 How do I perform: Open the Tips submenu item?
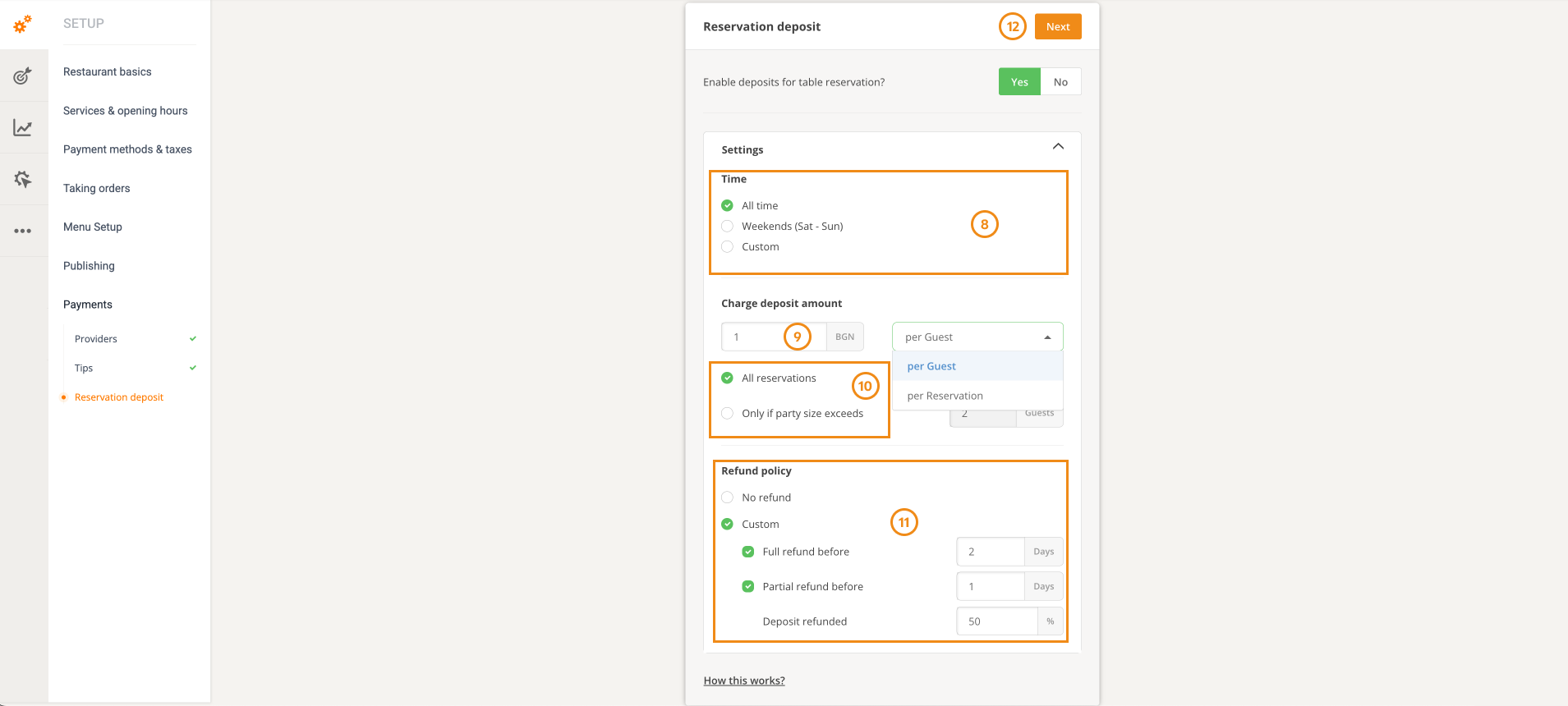[84, 369]
